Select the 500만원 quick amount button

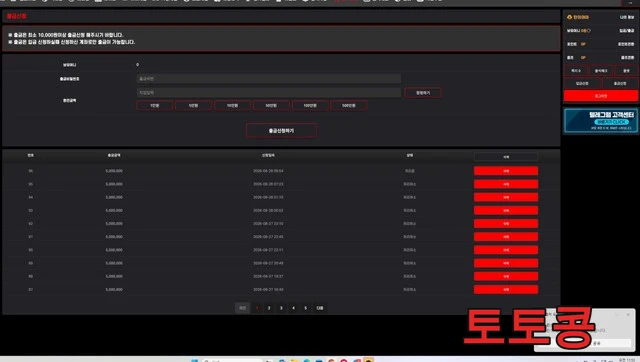[349, 106]
